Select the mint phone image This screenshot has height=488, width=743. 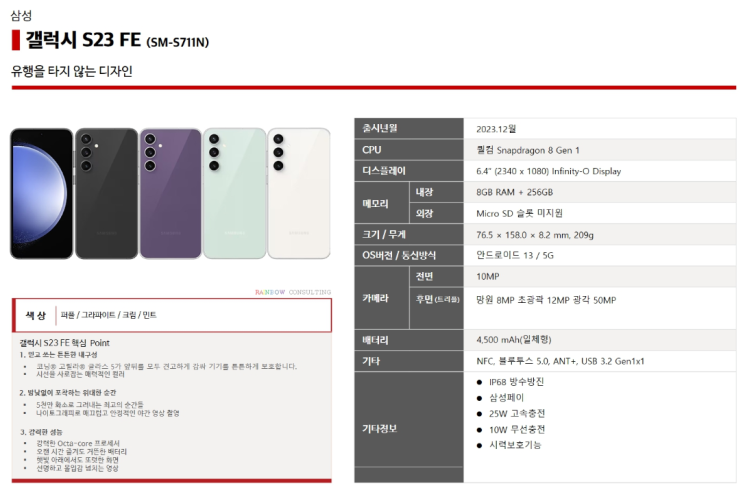[x=235, y=193]
